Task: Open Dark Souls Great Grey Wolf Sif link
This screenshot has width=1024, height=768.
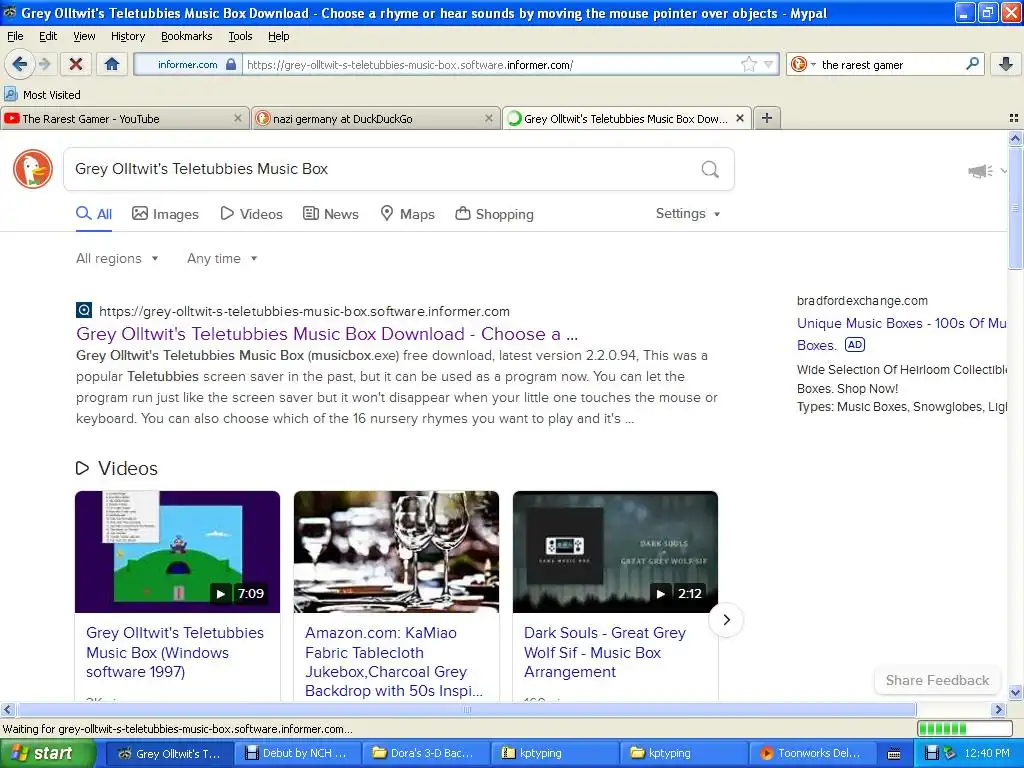Action: tap(605, 652)
